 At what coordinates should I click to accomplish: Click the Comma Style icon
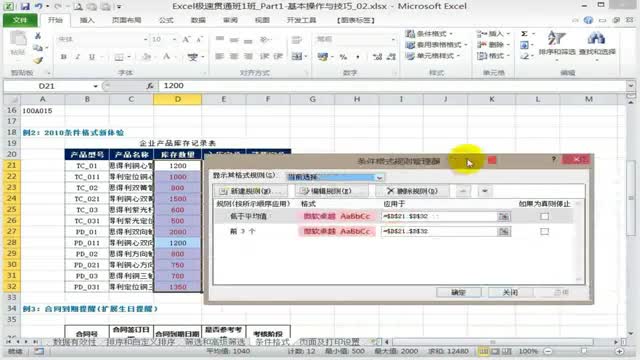pyautogui.click(x=358, y=57)
